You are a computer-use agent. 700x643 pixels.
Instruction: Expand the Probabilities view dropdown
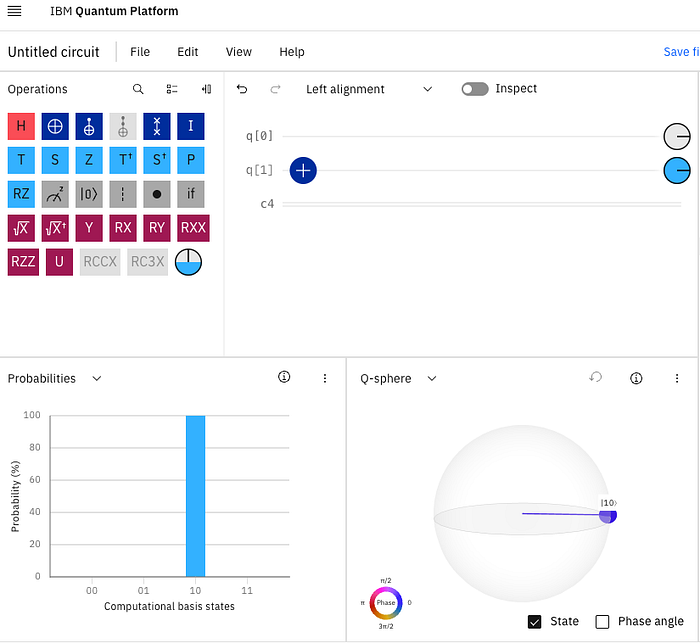click(x=96, y=379)
